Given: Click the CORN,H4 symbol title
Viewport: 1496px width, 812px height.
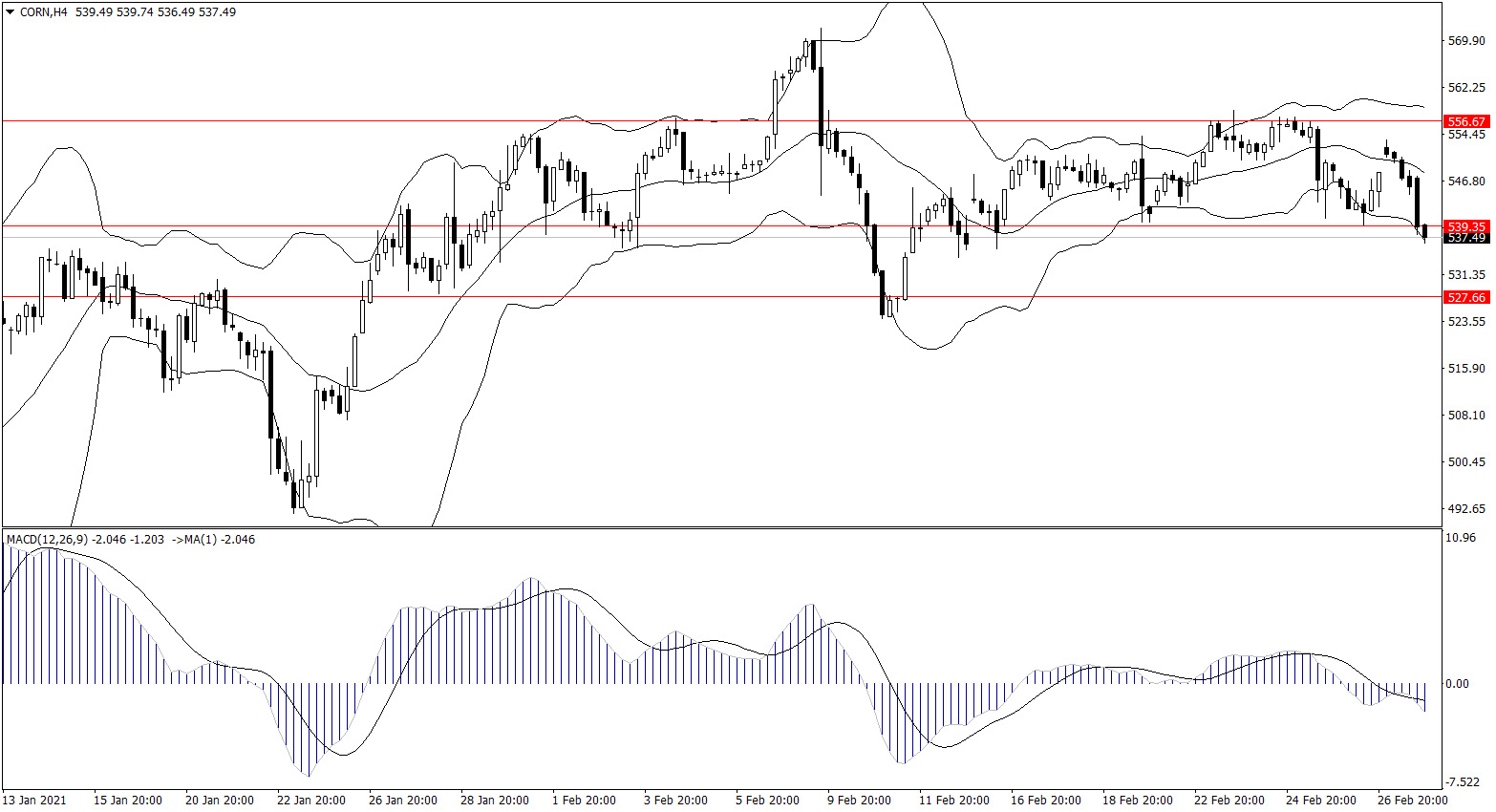Looking at the screenshot, I should coord(44,12).
